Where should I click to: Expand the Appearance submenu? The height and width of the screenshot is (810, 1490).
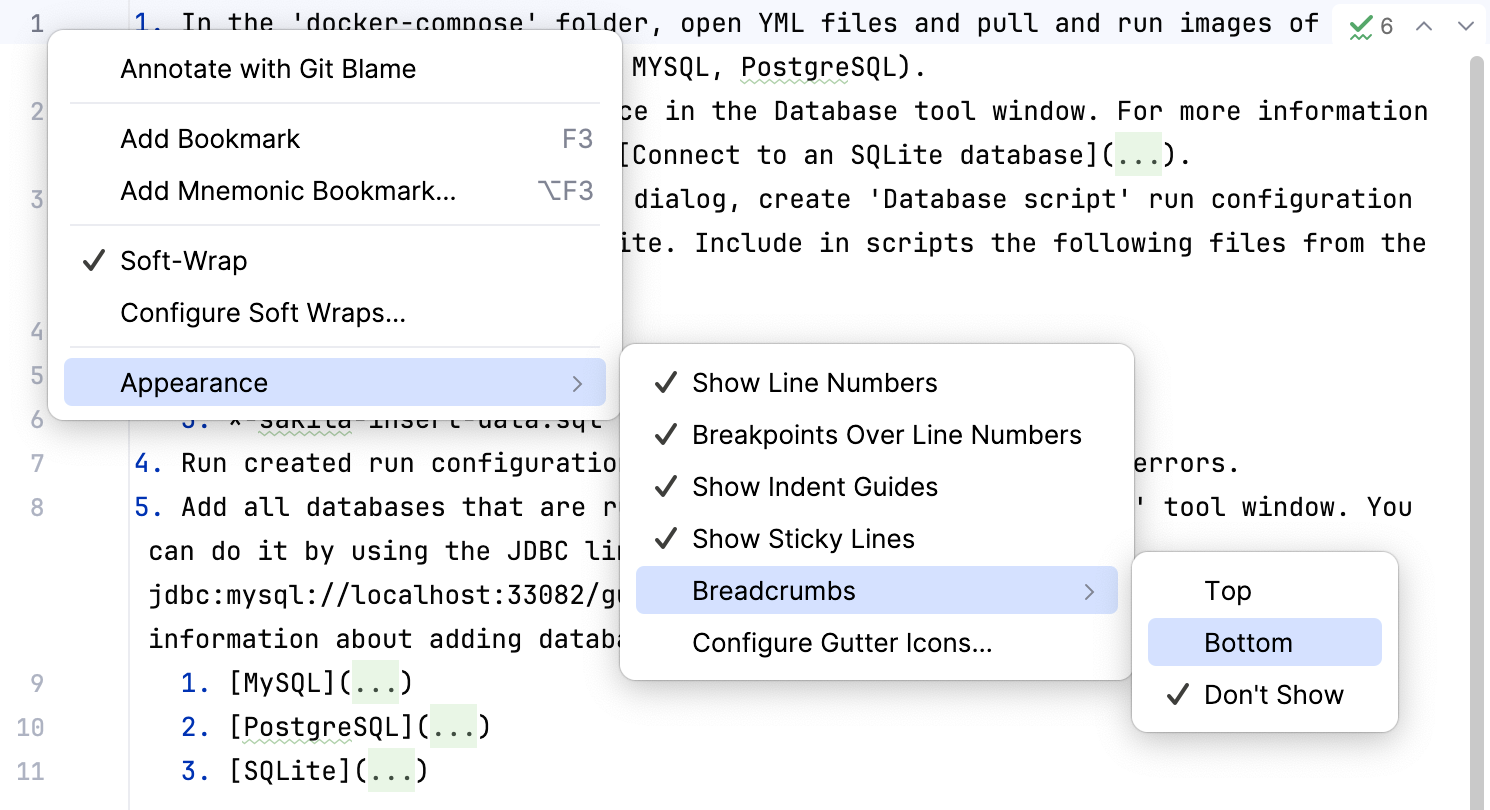point(194,382)
